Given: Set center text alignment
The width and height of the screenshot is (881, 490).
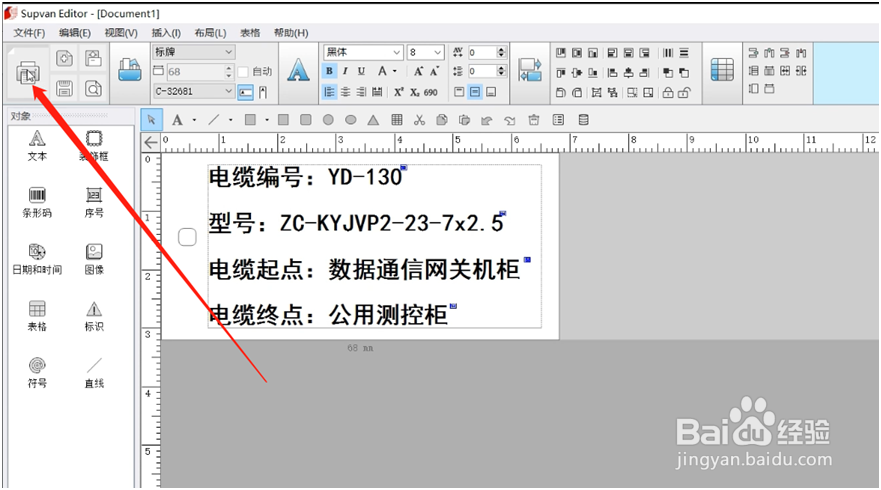Looking at the screenshot, I should pyautogui.click(x=345, y=92).
